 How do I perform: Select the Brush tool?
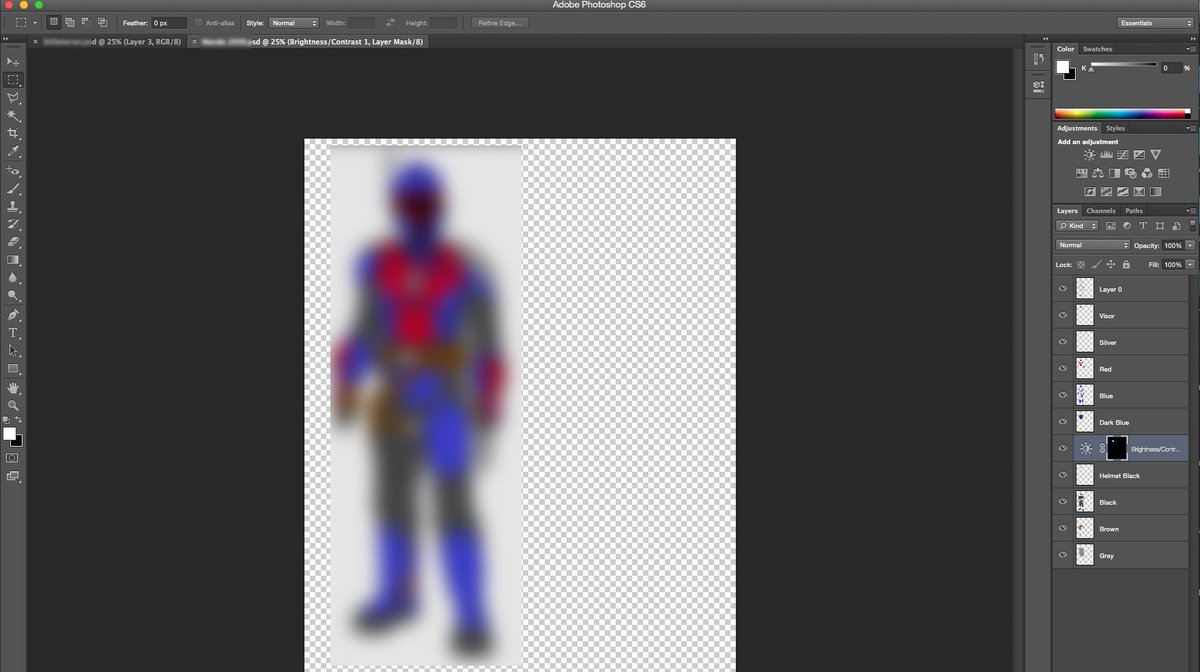coord(13,188)
